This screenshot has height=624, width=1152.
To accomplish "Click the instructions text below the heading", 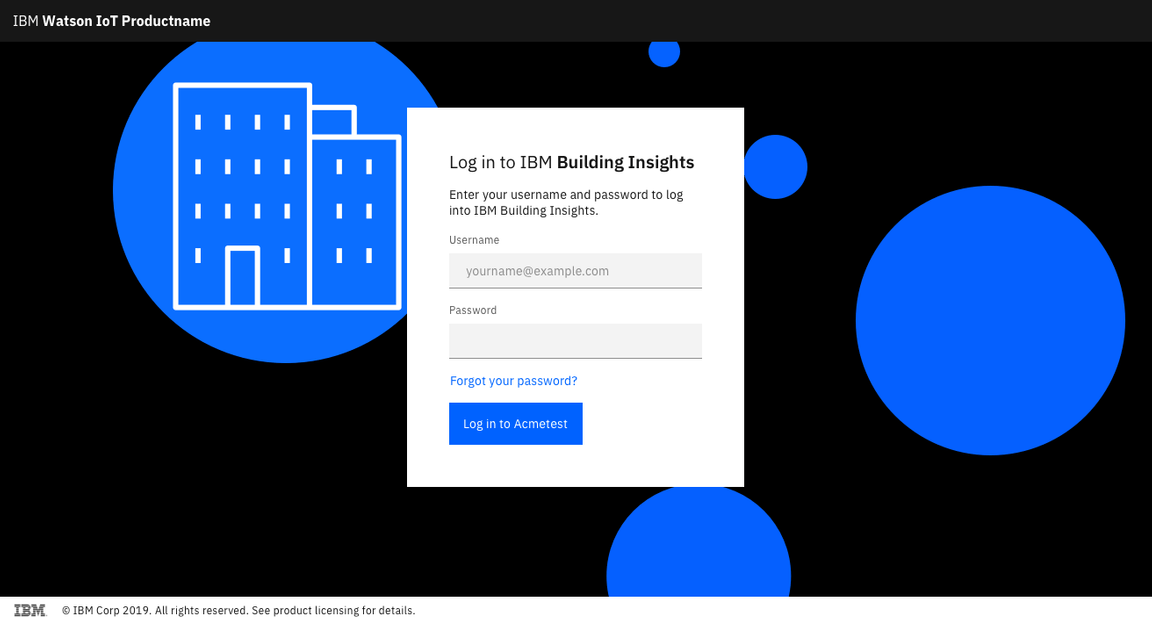I will [x=565, y=202].
